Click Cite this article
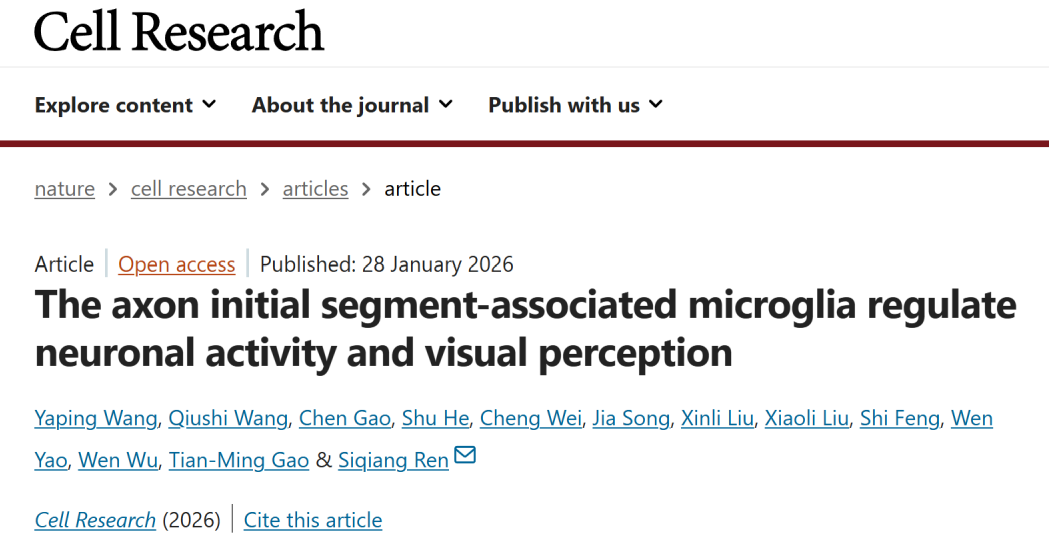Screen dimensions: 1049x534 tap(313, 520)
